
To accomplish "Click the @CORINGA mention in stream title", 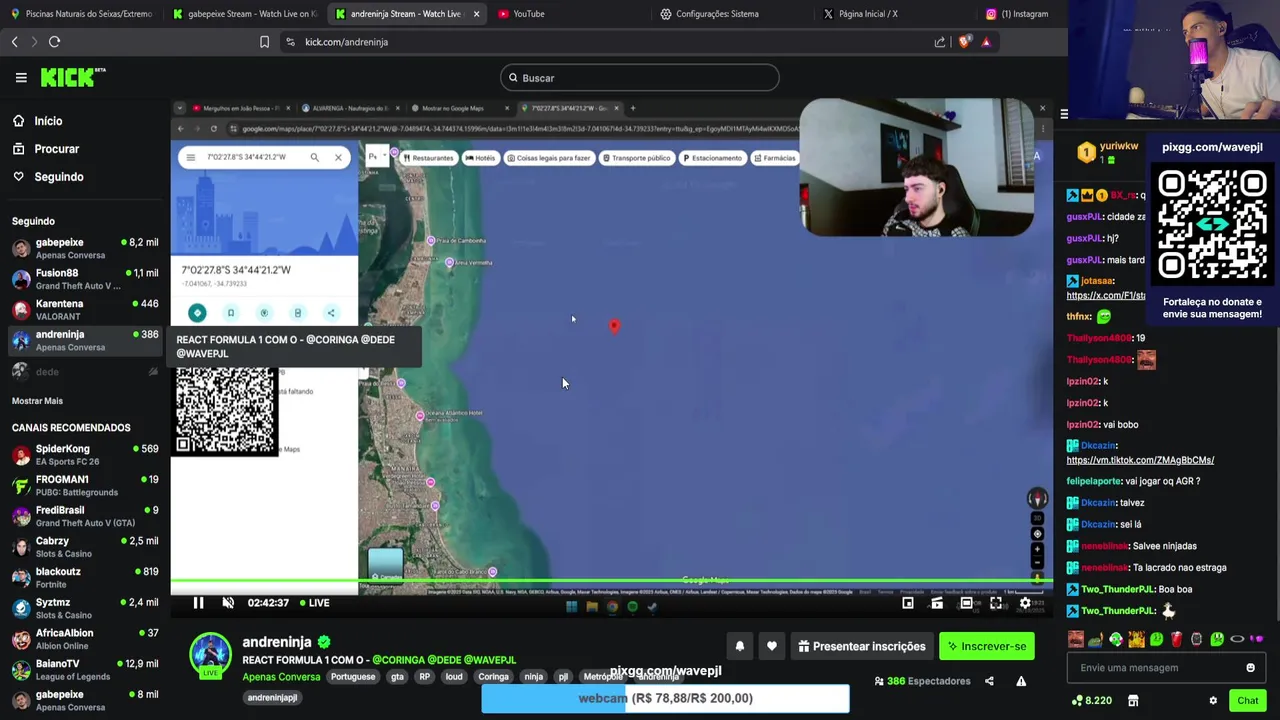I will coord(400,660).
